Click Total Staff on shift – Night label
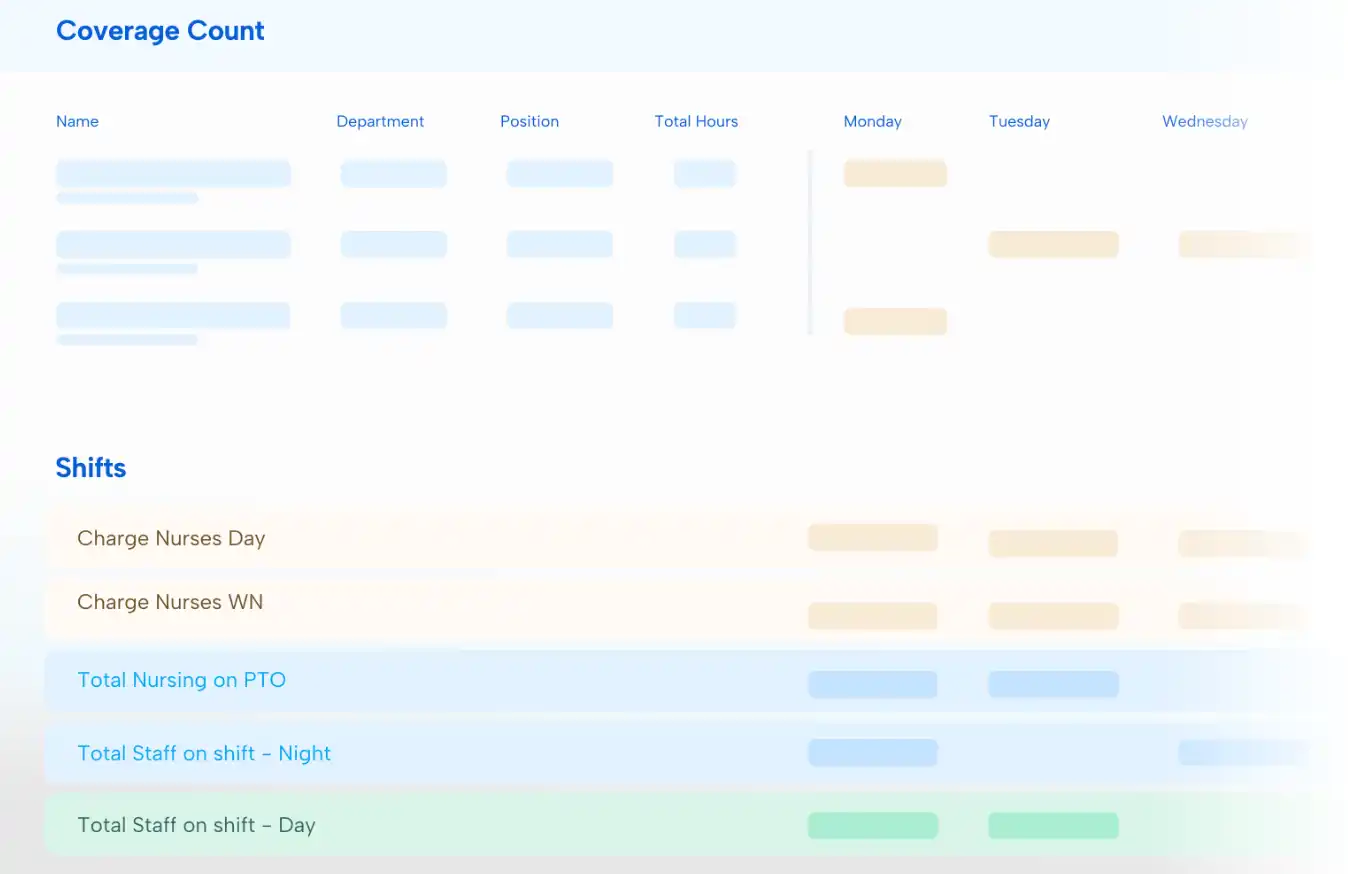Screen dimensions: 1348x874 pyautogui.click(x=204, y=753)
